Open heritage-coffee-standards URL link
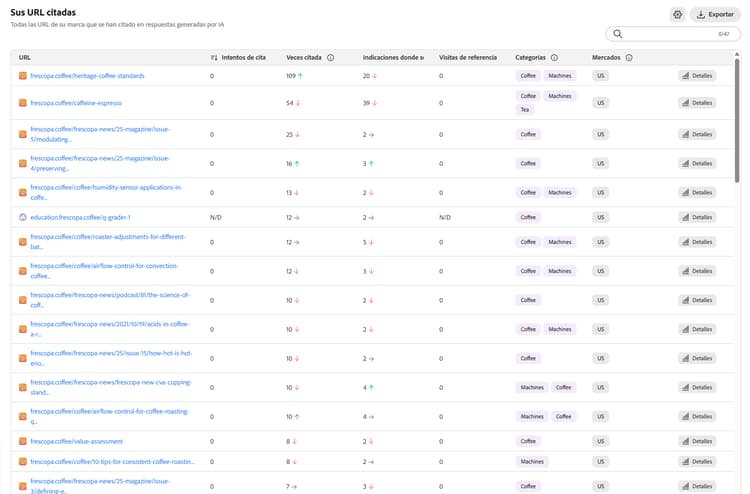This screenshot has height=494, width=750. [87, 76]
